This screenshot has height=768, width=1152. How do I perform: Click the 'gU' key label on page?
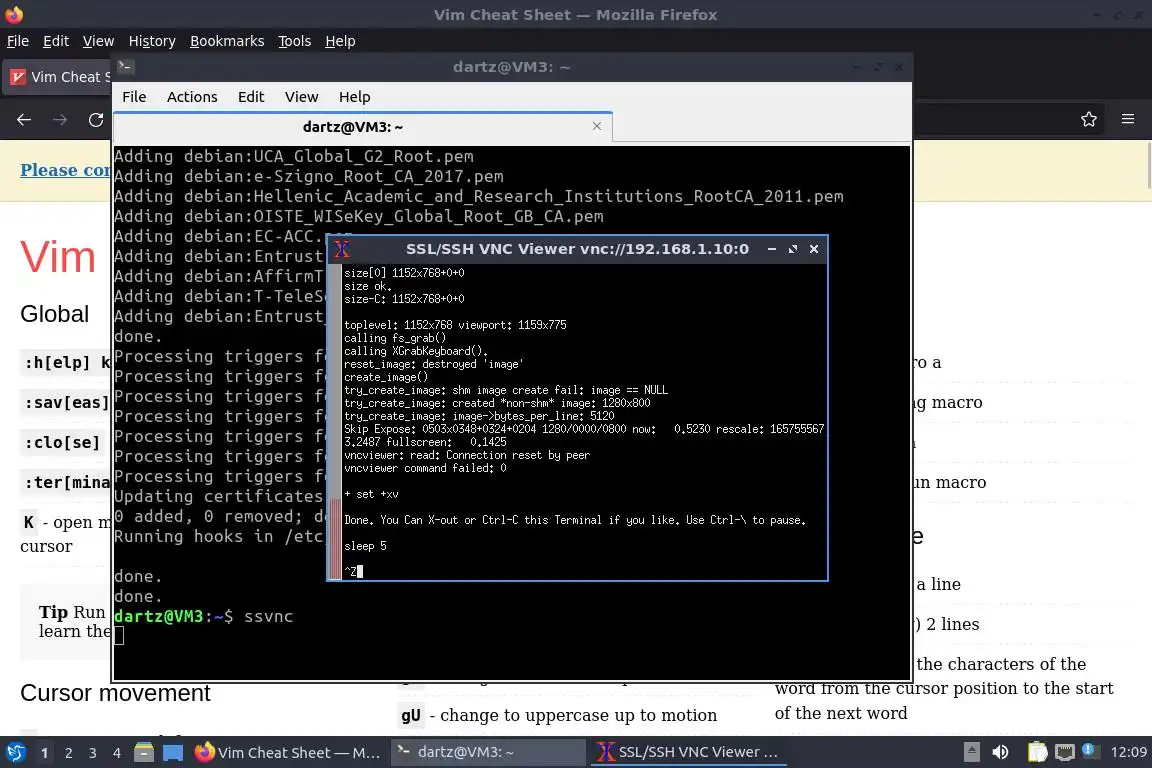tap(411, 715)
